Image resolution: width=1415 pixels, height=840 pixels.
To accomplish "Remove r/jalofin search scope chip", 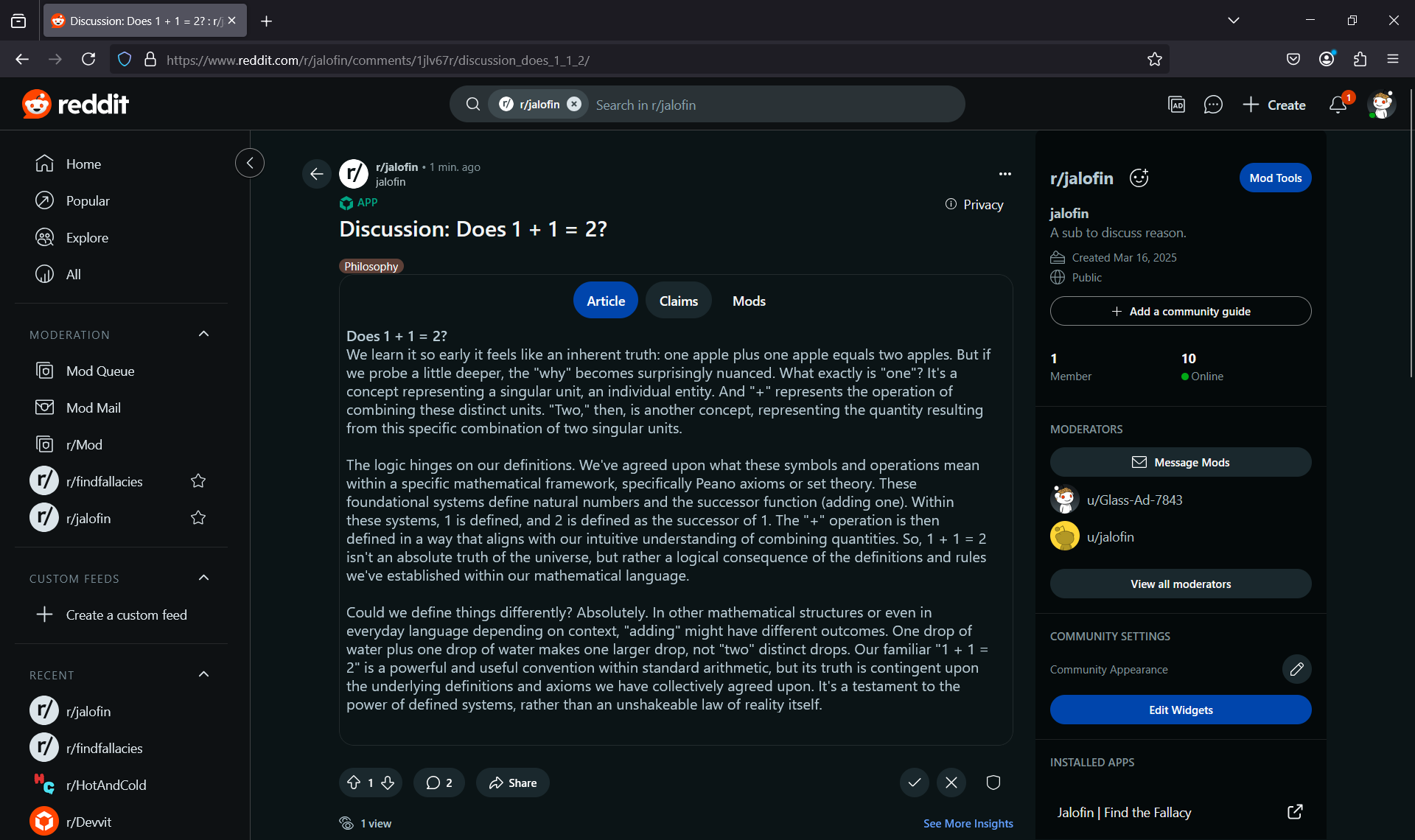I will coord(574,105).
